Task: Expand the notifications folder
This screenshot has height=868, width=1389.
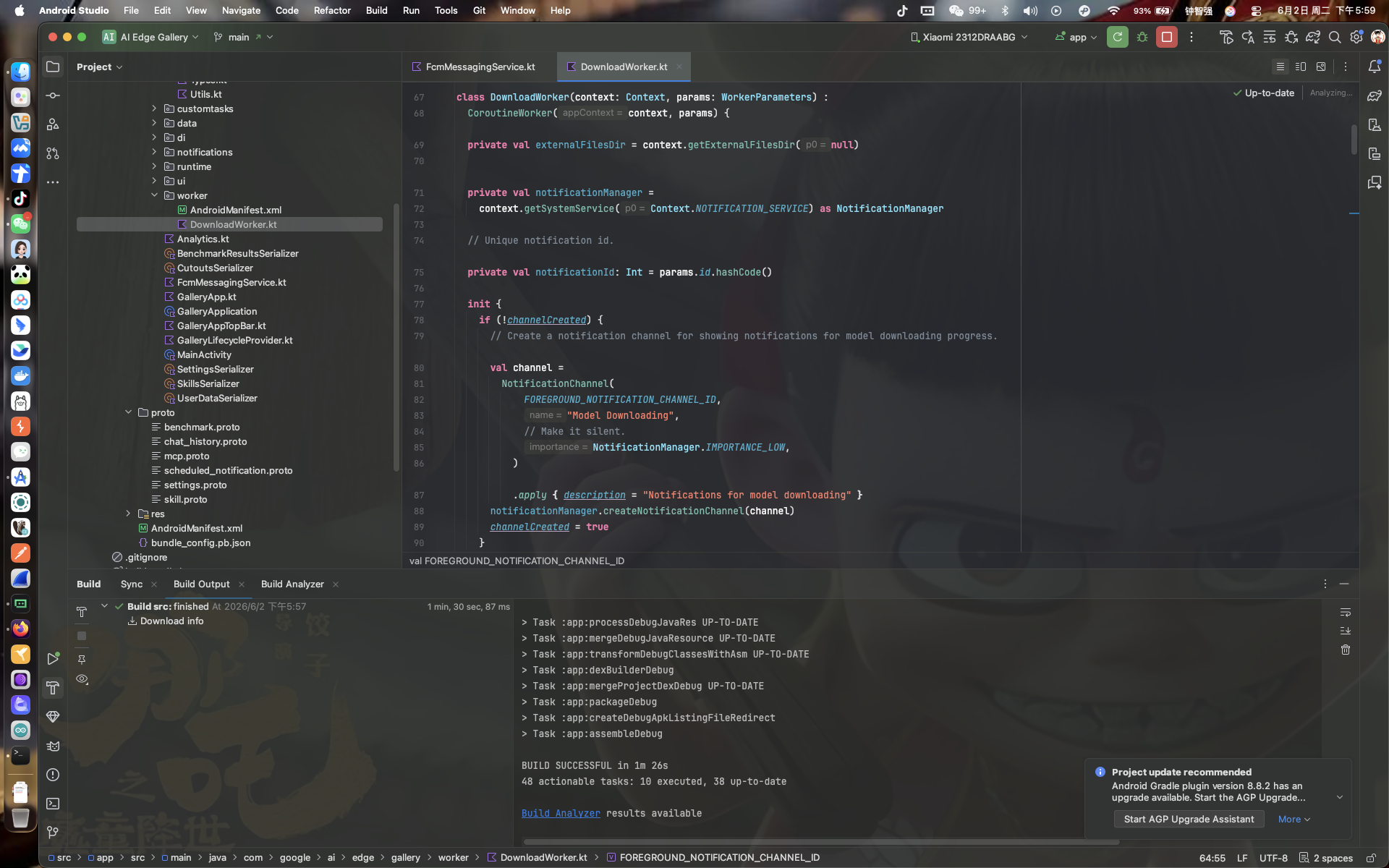Action: coord(154,152)
